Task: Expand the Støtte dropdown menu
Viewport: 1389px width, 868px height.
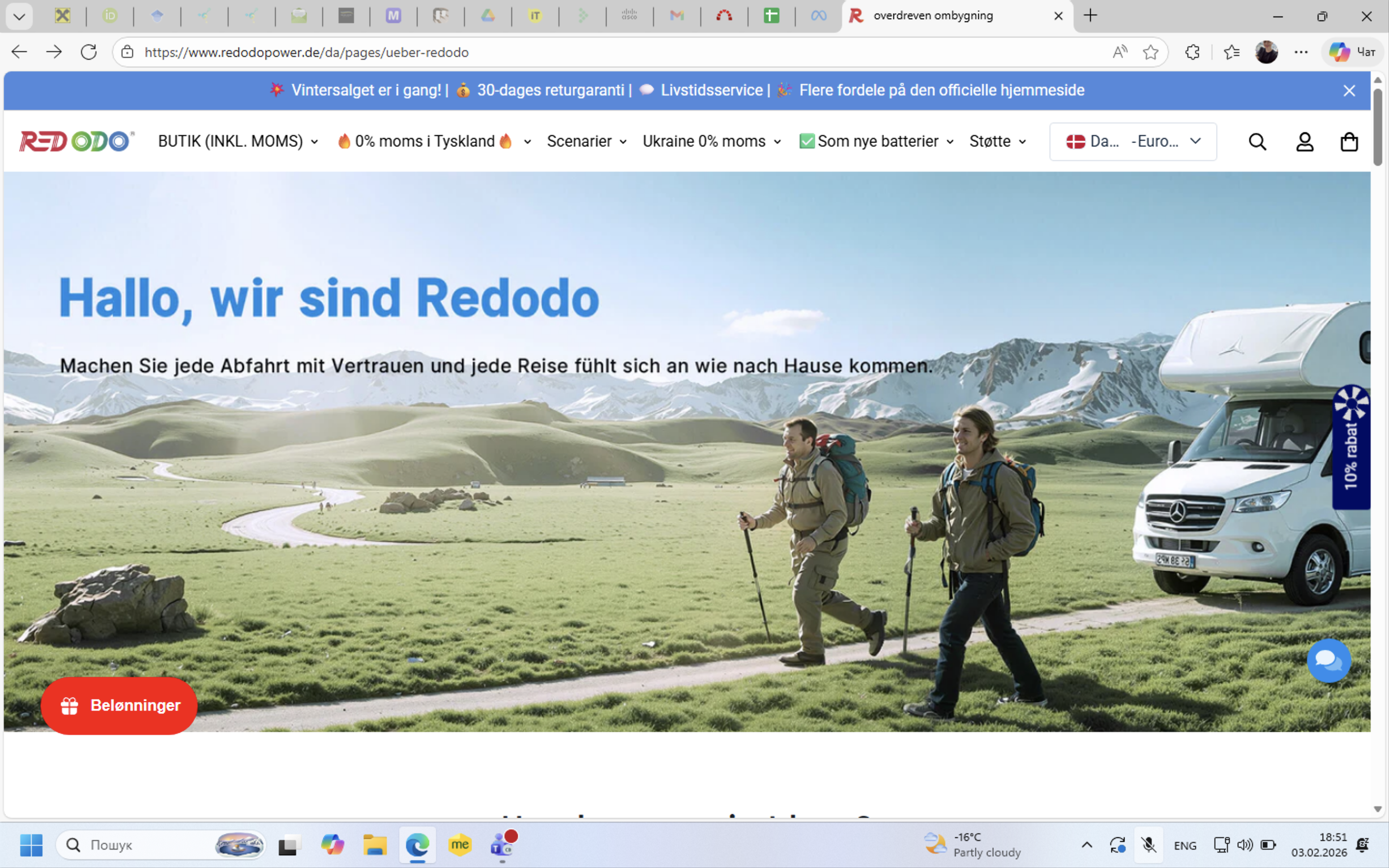Action: (997, 141)
